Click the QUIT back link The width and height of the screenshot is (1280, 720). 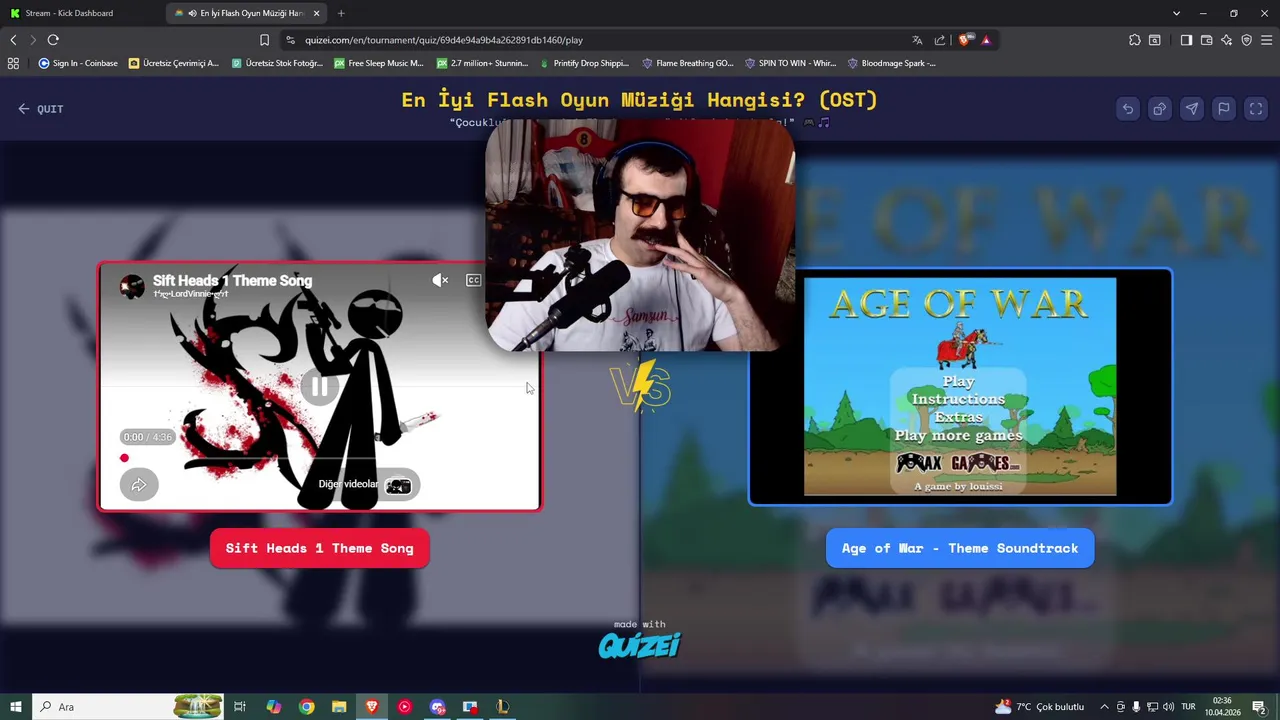[41, 109]
